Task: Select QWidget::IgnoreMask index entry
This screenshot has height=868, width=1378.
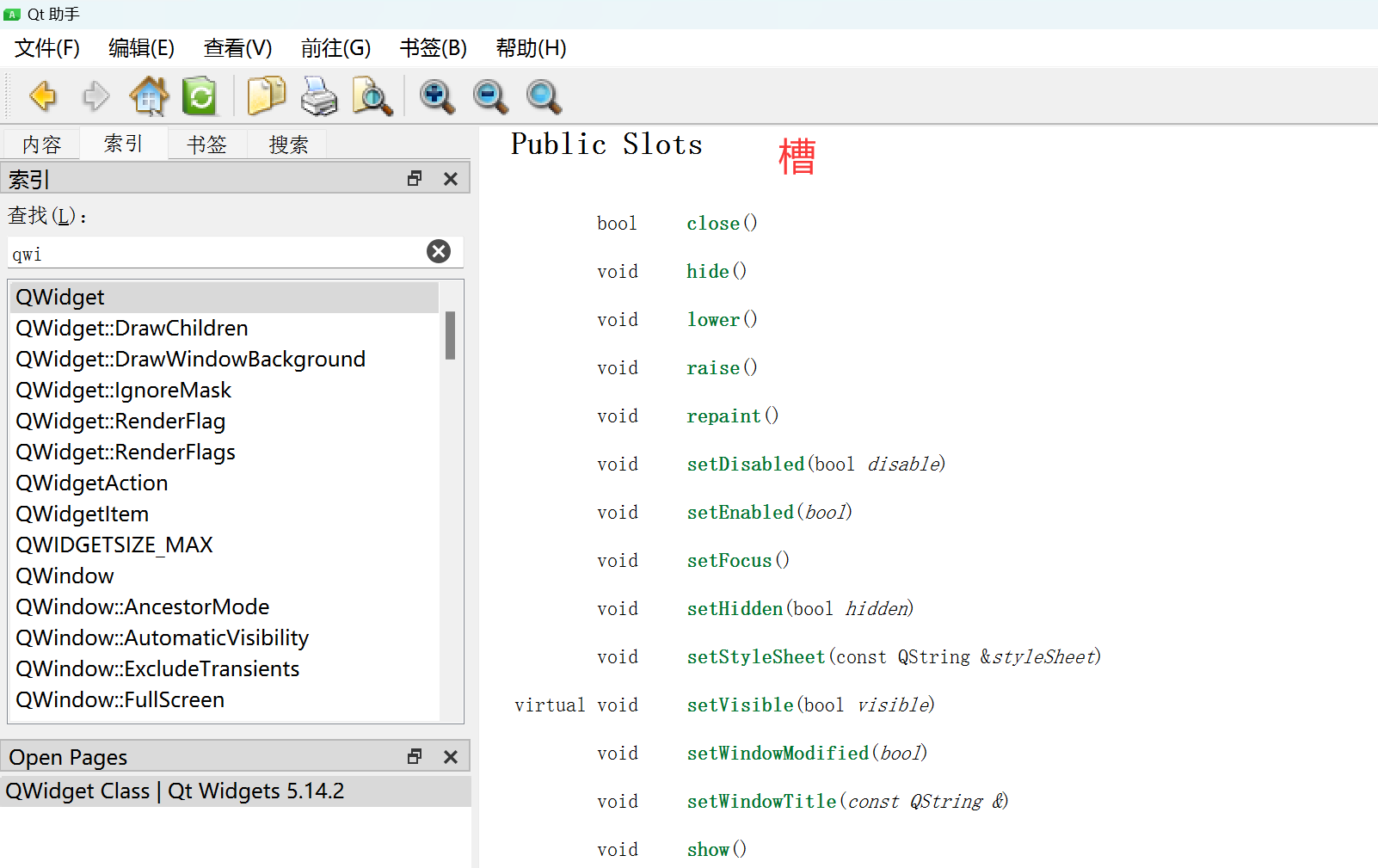Action: pyautogui.click(x=225, y=391)
